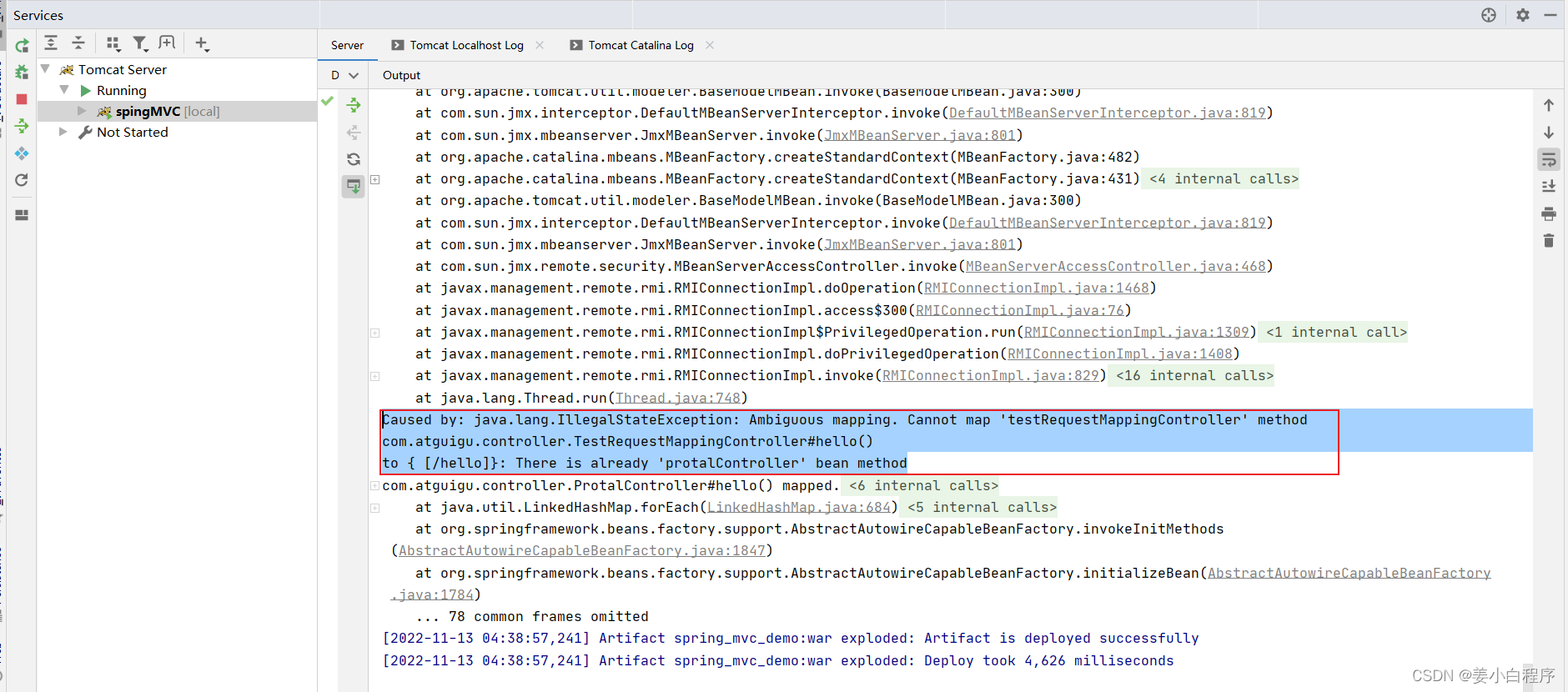Toggle the scroll to end console icon
The image size is (1568, 692).
click(x=354, y=186)
